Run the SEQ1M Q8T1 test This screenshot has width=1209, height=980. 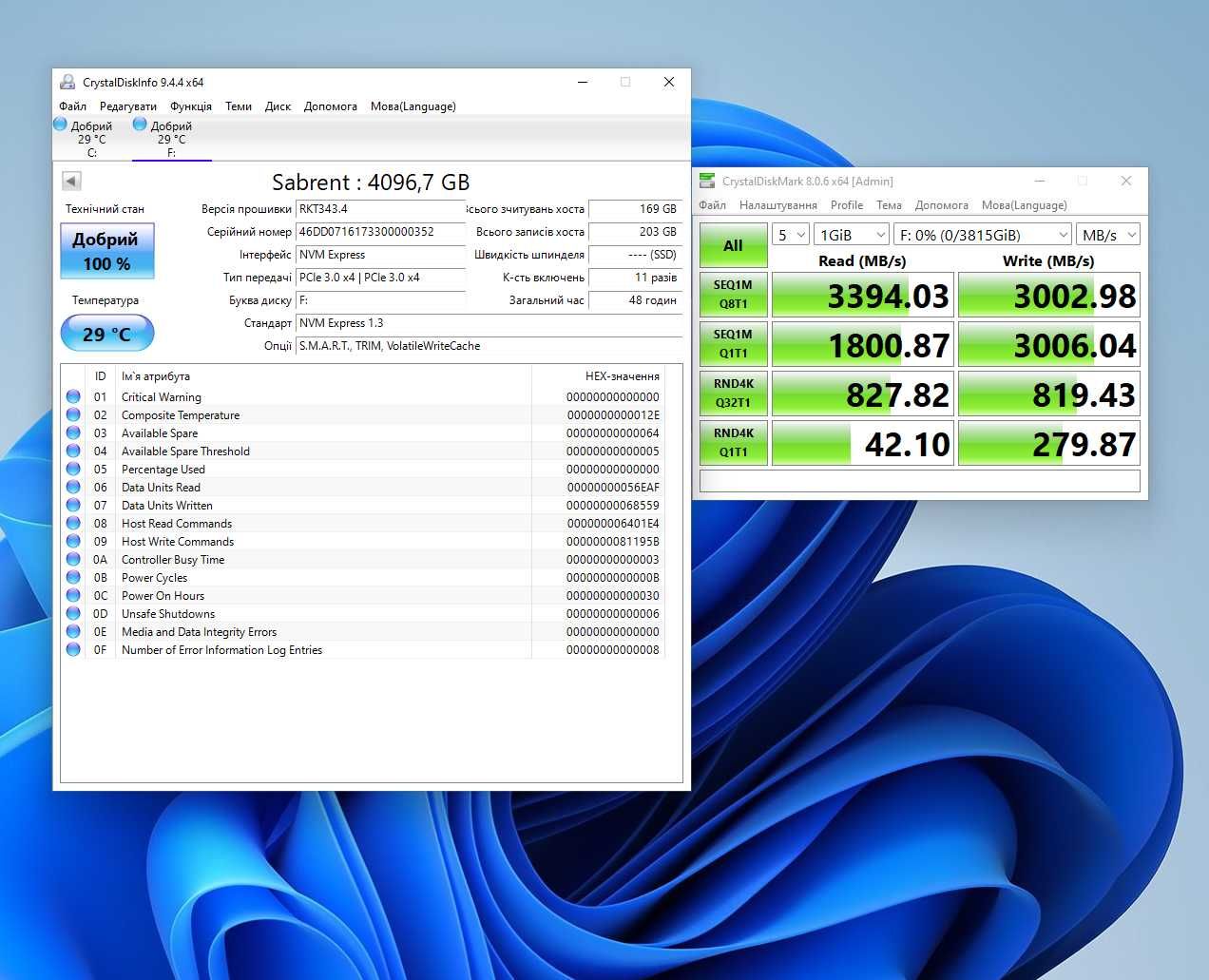coord(733,295)
